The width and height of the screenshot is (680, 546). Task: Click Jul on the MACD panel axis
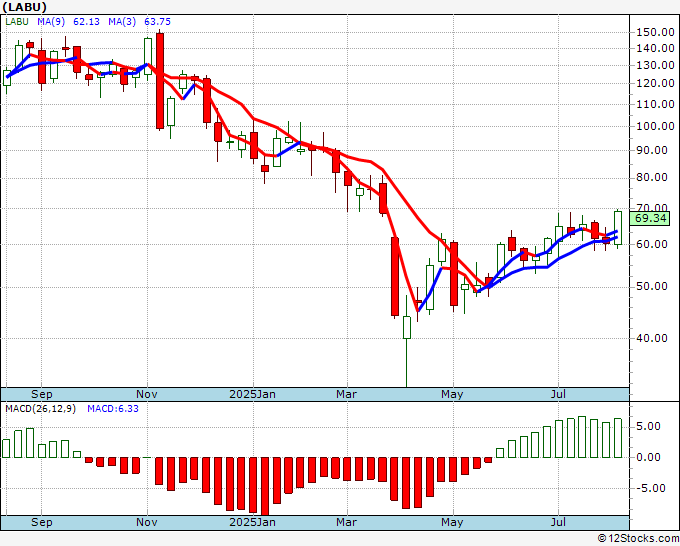(x=558, y=522)
